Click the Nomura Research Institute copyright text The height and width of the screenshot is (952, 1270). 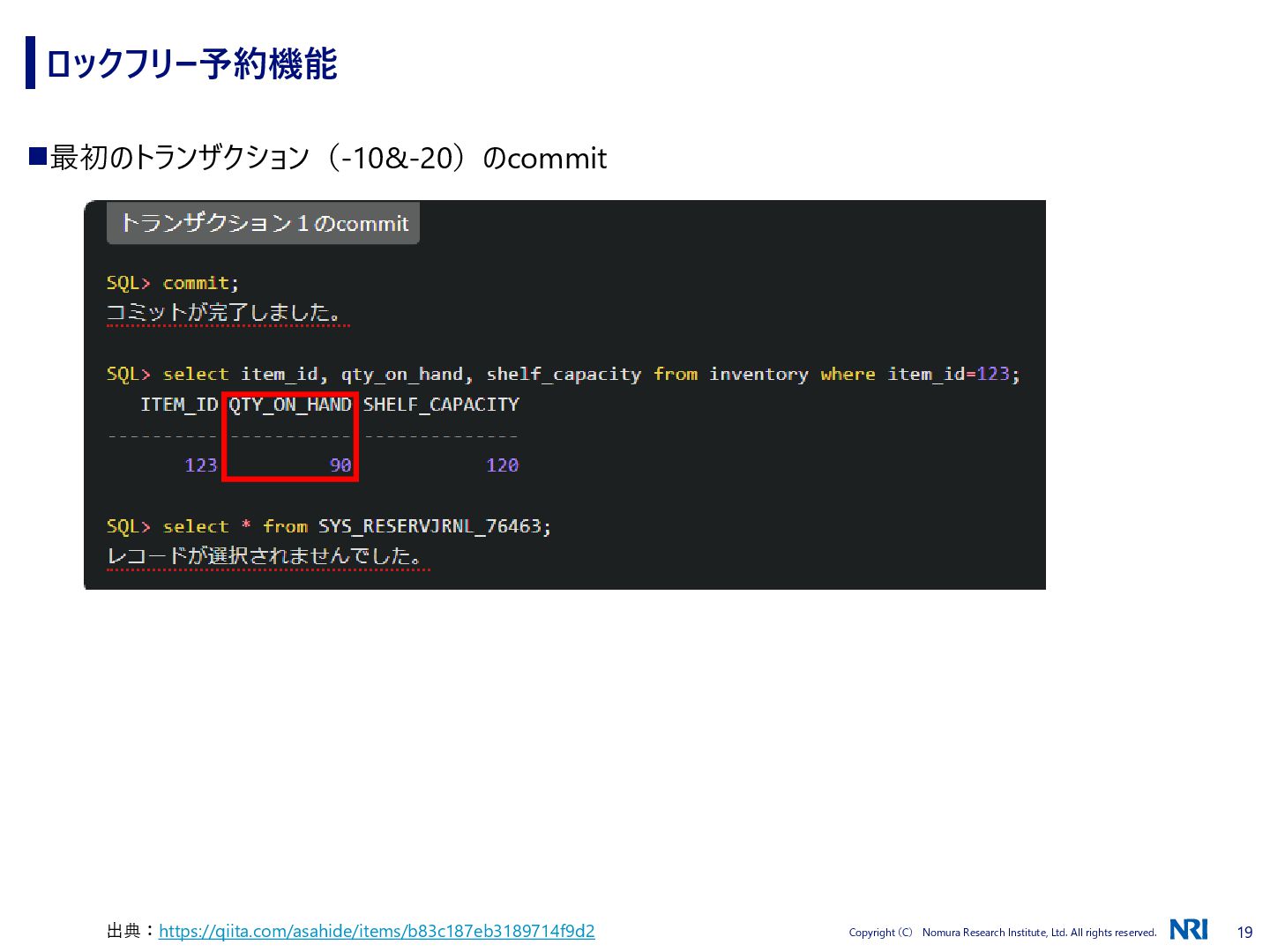1003,933
